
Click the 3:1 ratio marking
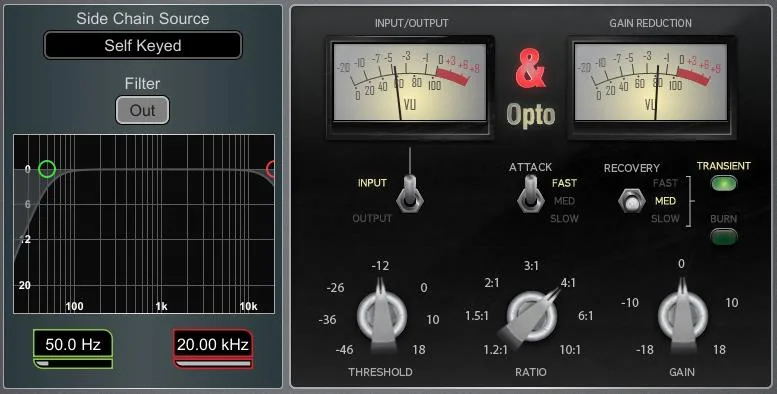(x=531, y=266)
